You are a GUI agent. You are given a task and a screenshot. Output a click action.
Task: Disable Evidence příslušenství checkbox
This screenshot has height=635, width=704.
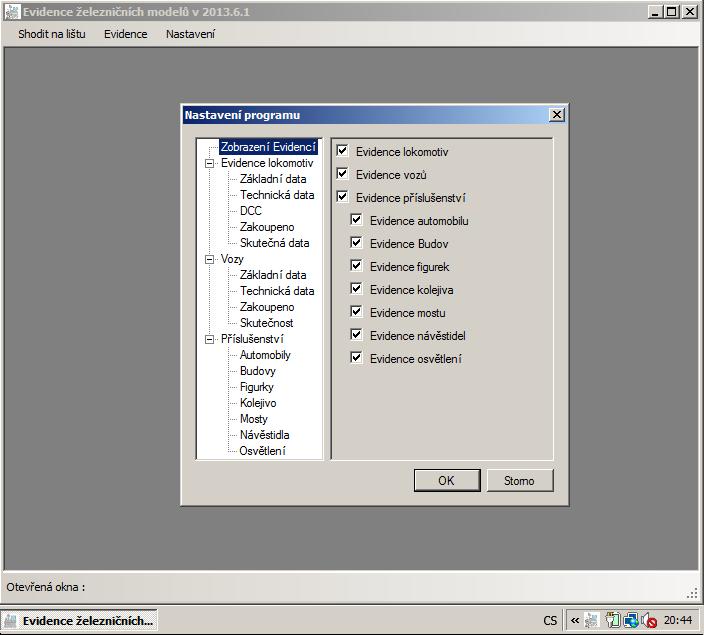coord(343,197)
